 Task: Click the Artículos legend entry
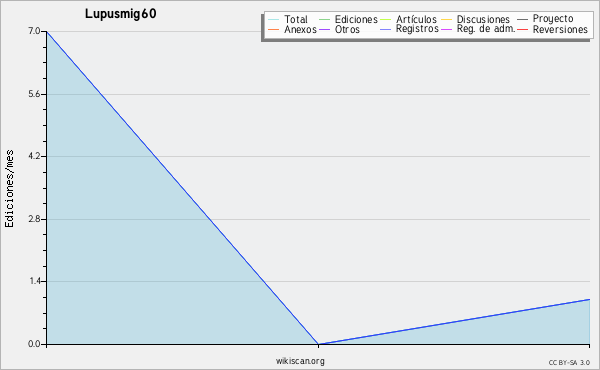pyautogui.click(x=408, y=19)
